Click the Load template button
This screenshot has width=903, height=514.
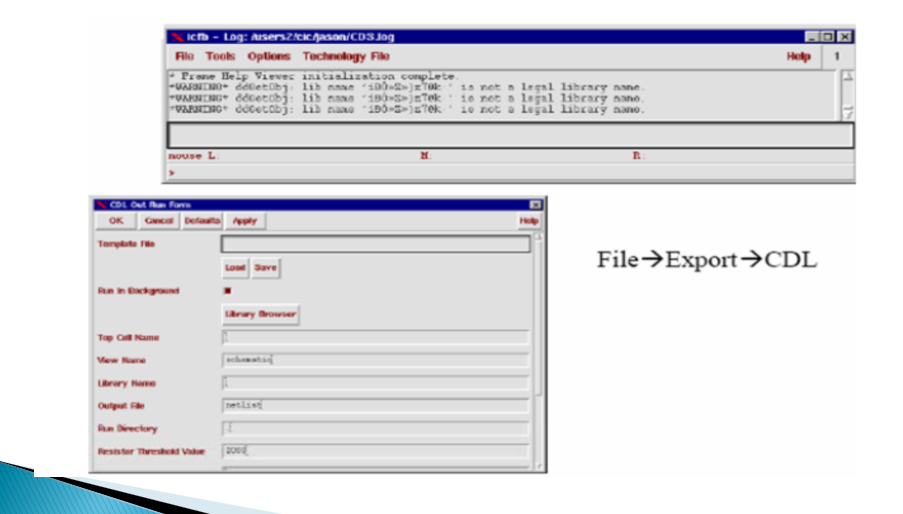235,268
